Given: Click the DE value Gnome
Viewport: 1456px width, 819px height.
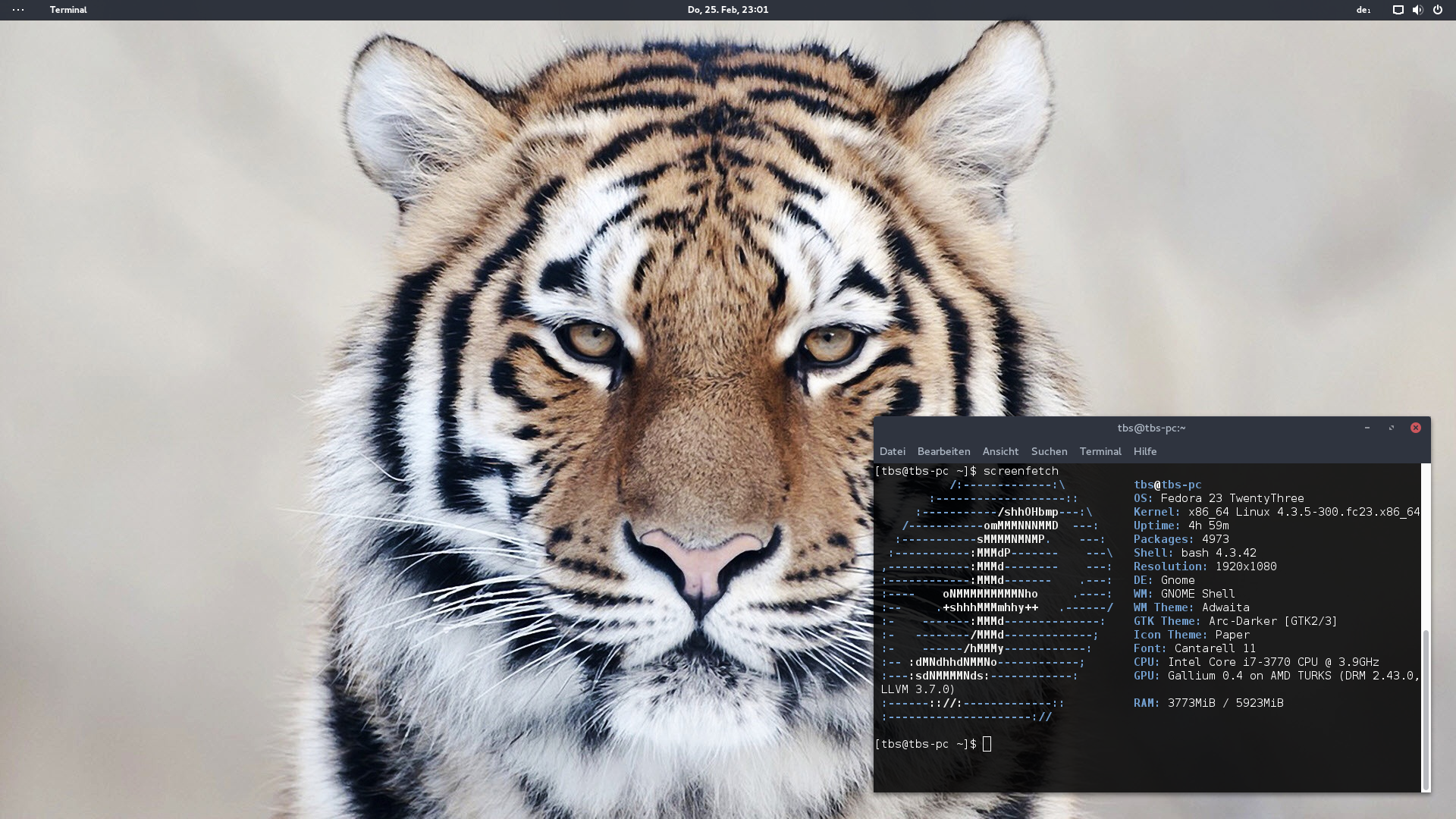Looking at the screenshot, I should (x=1178, y=580).
